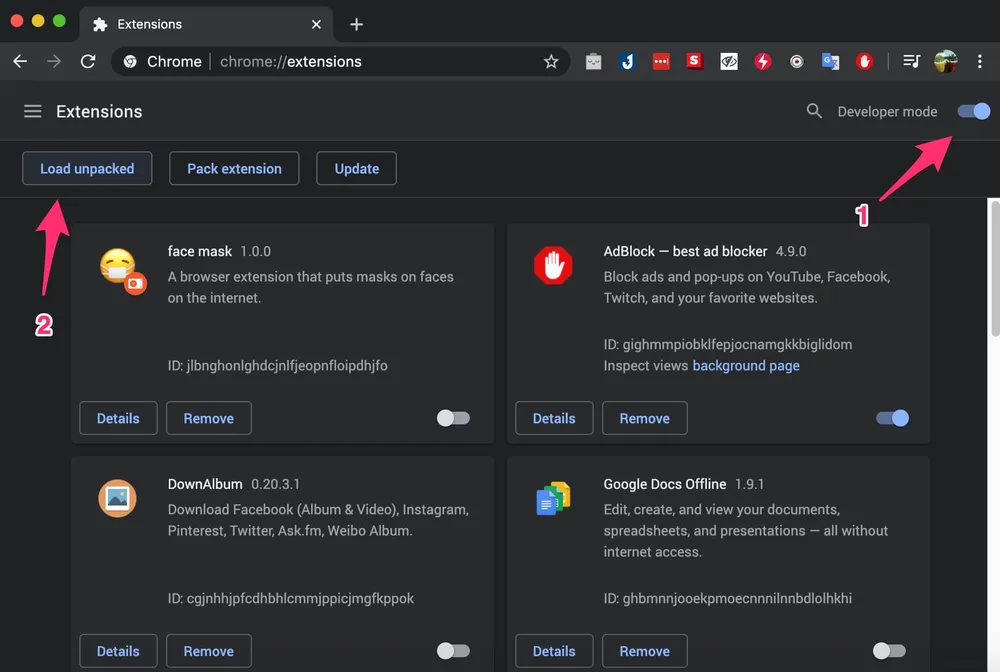Click Pack extension button
Screen dimensions: 1000x672
pos(234,169)
